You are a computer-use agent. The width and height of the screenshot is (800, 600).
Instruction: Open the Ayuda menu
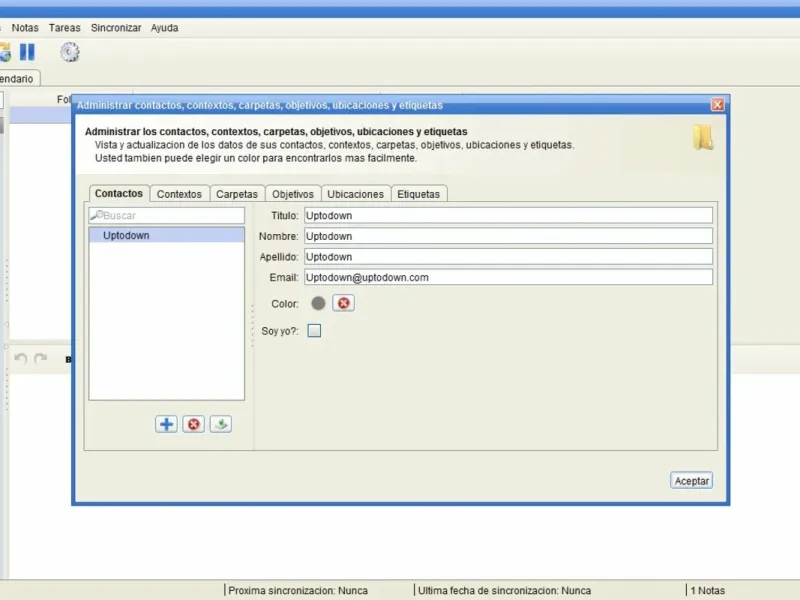click(x=164, y=28)
